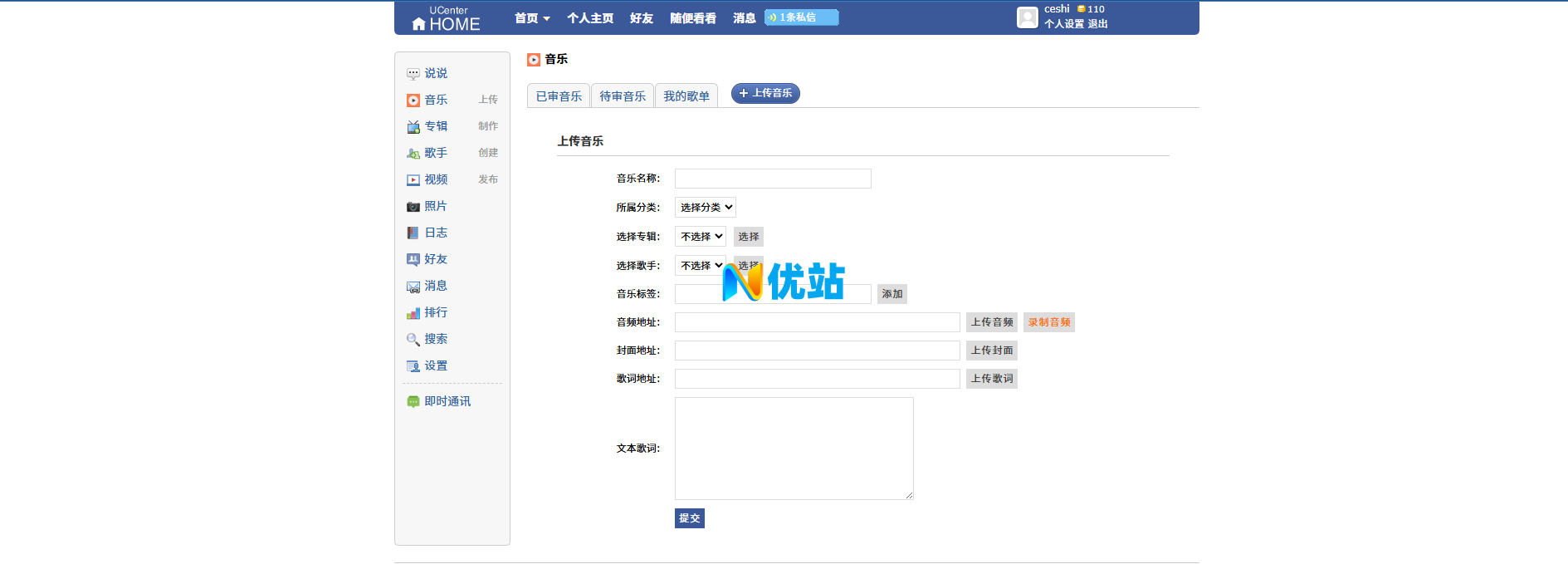
Task: Open the 音乐 sidebar icon
Action: [x=413, y=101]
